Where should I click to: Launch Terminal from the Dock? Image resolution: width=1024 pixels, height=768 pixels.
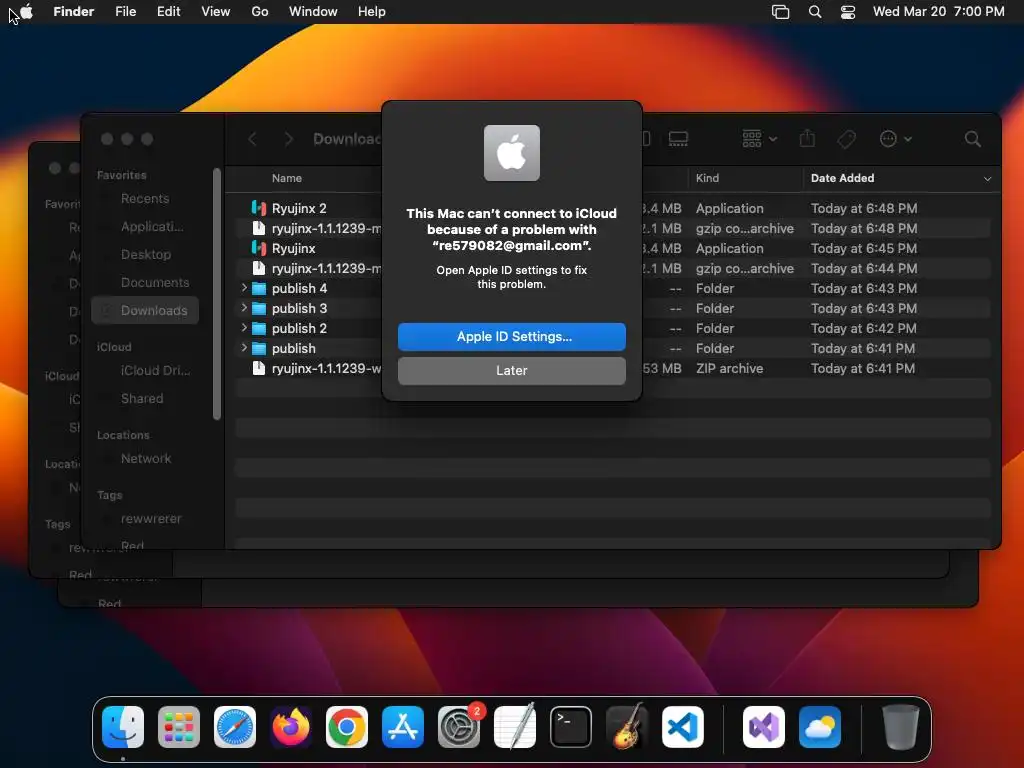pos(571,727)
